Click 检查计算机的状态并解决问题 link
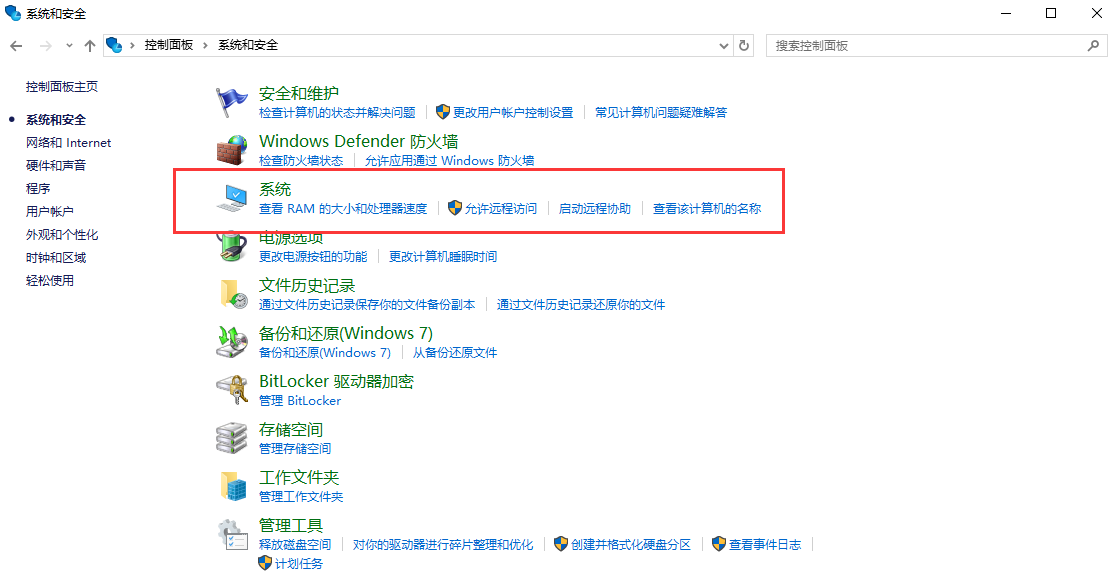1117x588 pixels. click(337, 113)
